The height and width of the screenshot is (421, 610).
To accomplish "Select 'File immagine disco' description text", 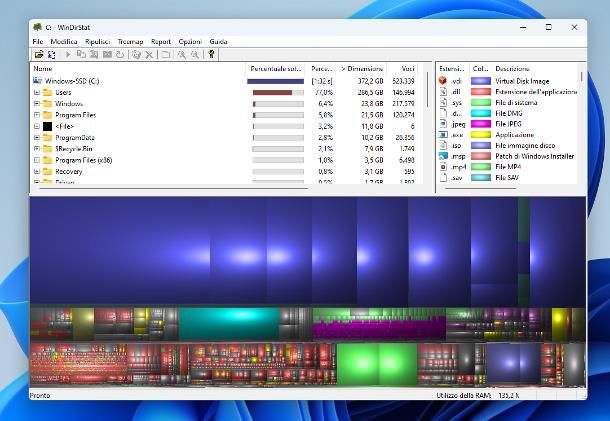I will 525,146.
